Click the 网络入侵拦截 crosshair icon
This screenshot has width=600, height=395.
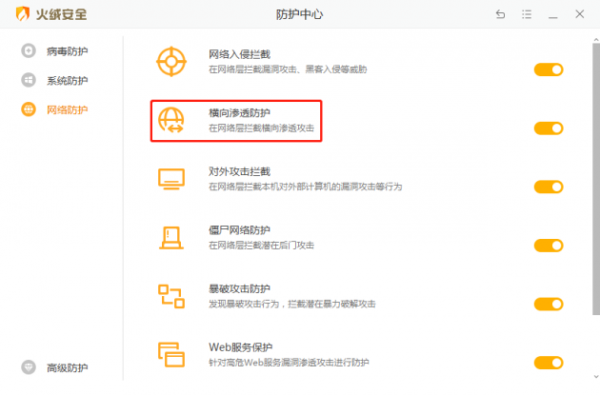(171, 62)
